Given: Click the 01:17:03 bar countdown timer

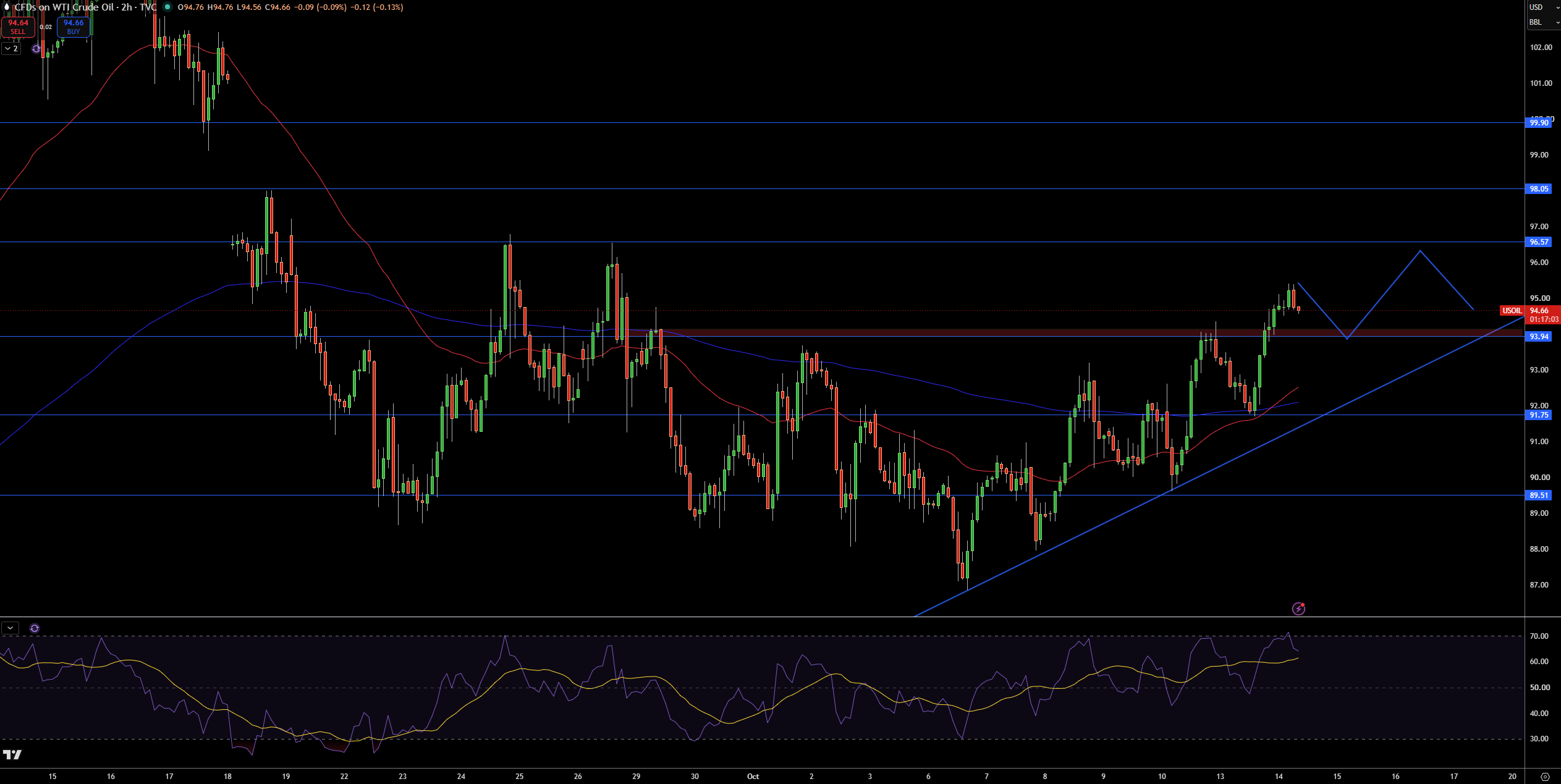Looking at the screenshot, I should [x=1544, y=319].
